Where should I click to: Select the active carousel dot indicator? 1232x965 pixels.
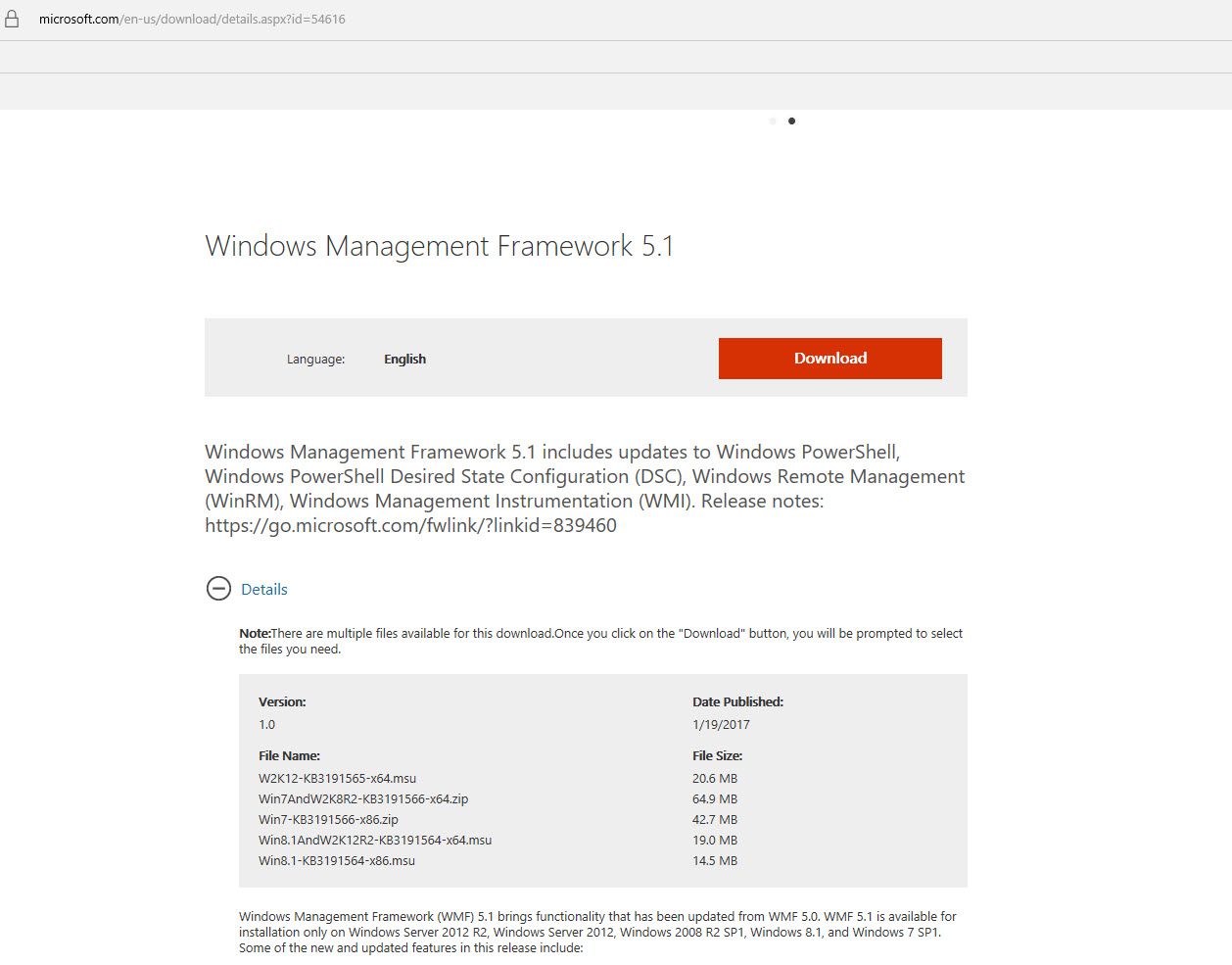tap(791, 121)
